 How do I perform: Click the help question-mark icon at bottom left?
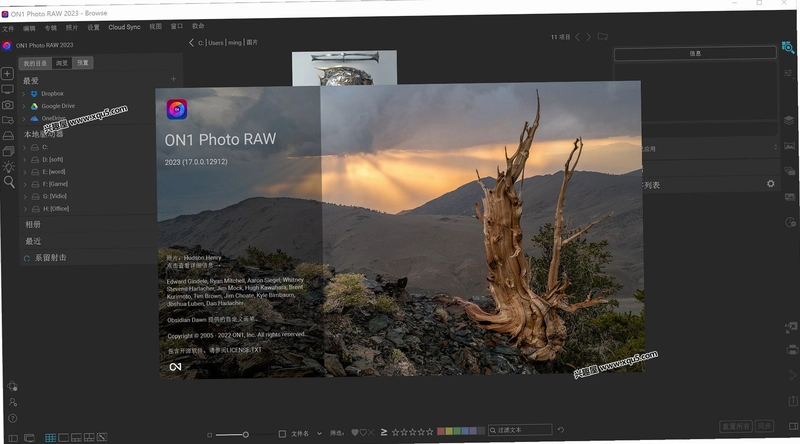pyautogui.click(x=13, y=418)
